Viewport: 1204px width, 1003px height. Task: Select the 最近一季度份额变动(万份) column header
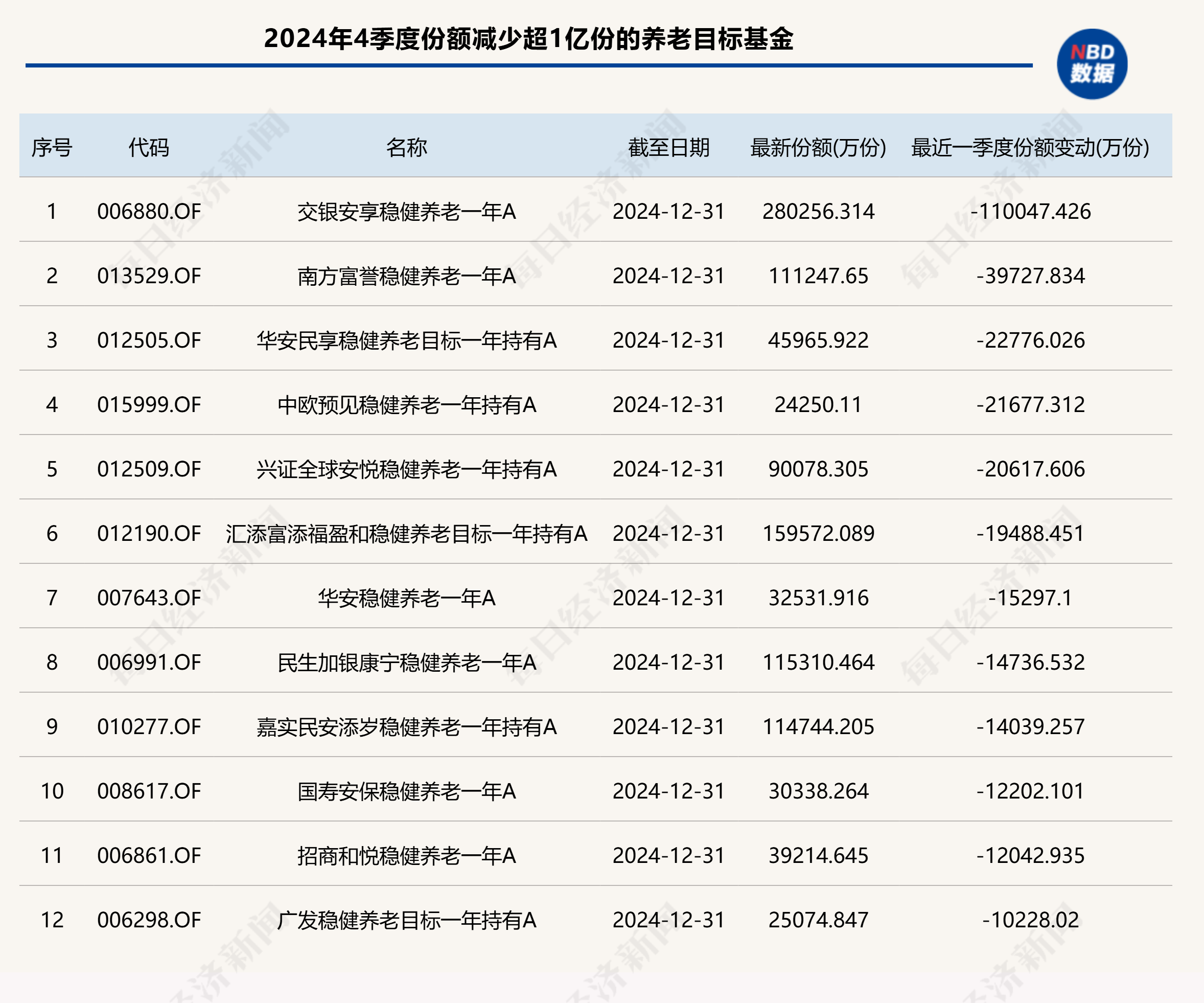(1030, 147)
